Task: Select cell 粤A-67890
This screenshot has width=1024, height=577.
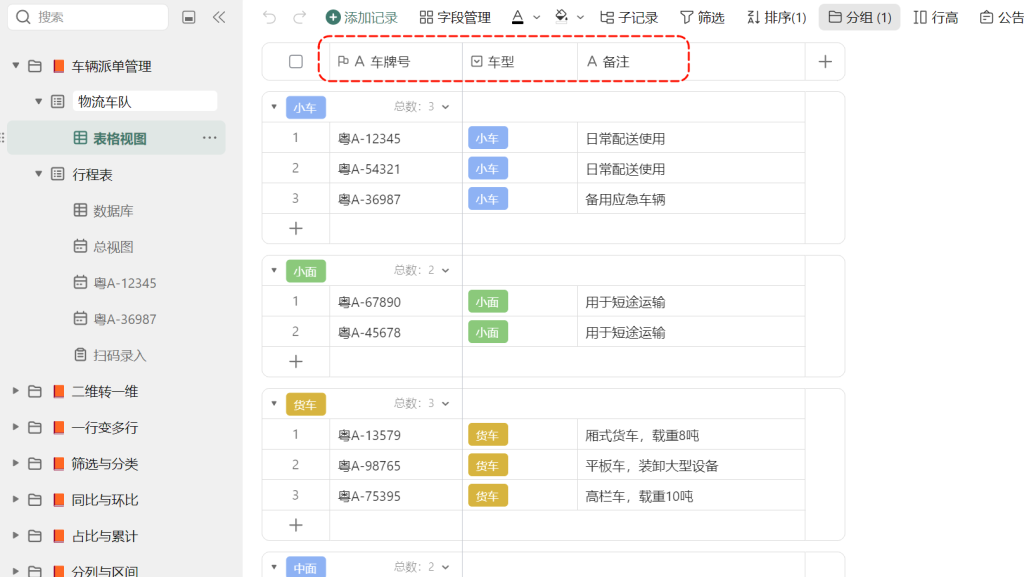Action: 396,302
